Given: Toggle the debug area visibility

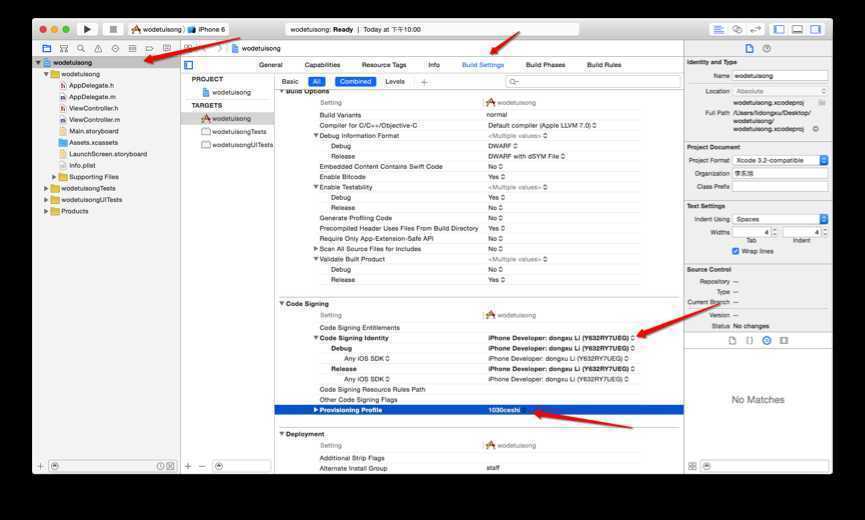Looking at the screenshot, I should coord(797,29).
